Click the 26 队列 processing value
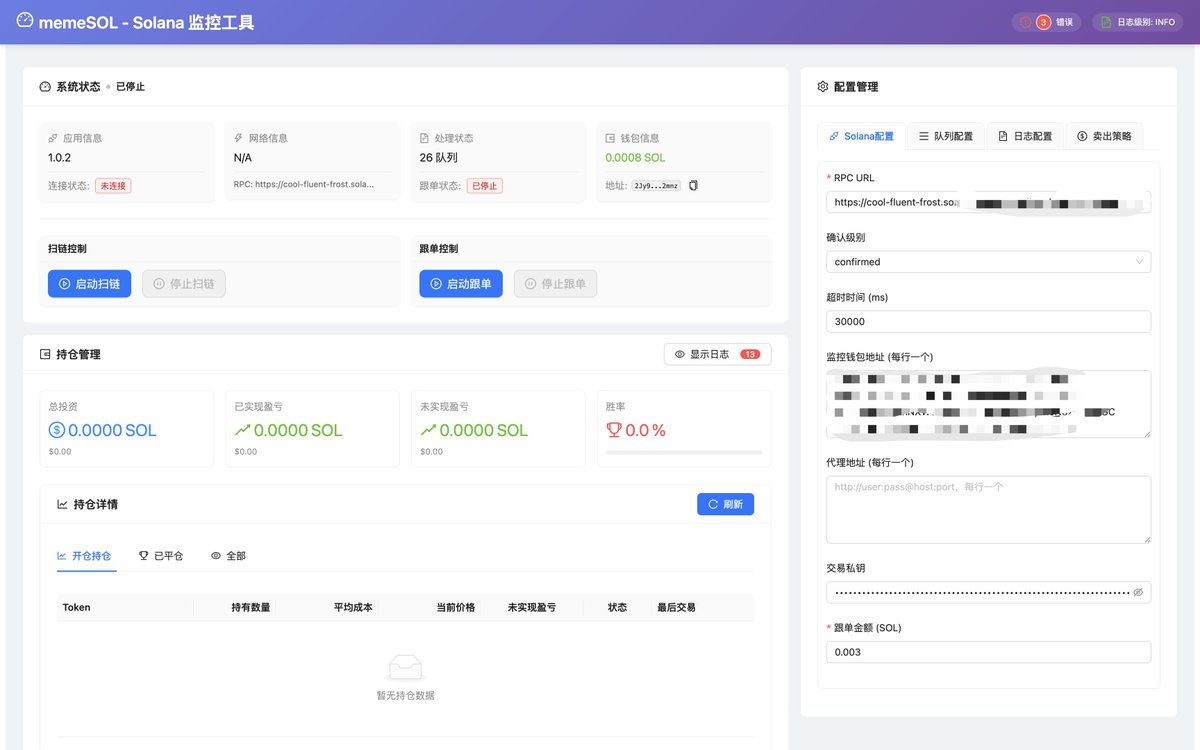This screenshot has height=750, width=1200. (439, 158)
